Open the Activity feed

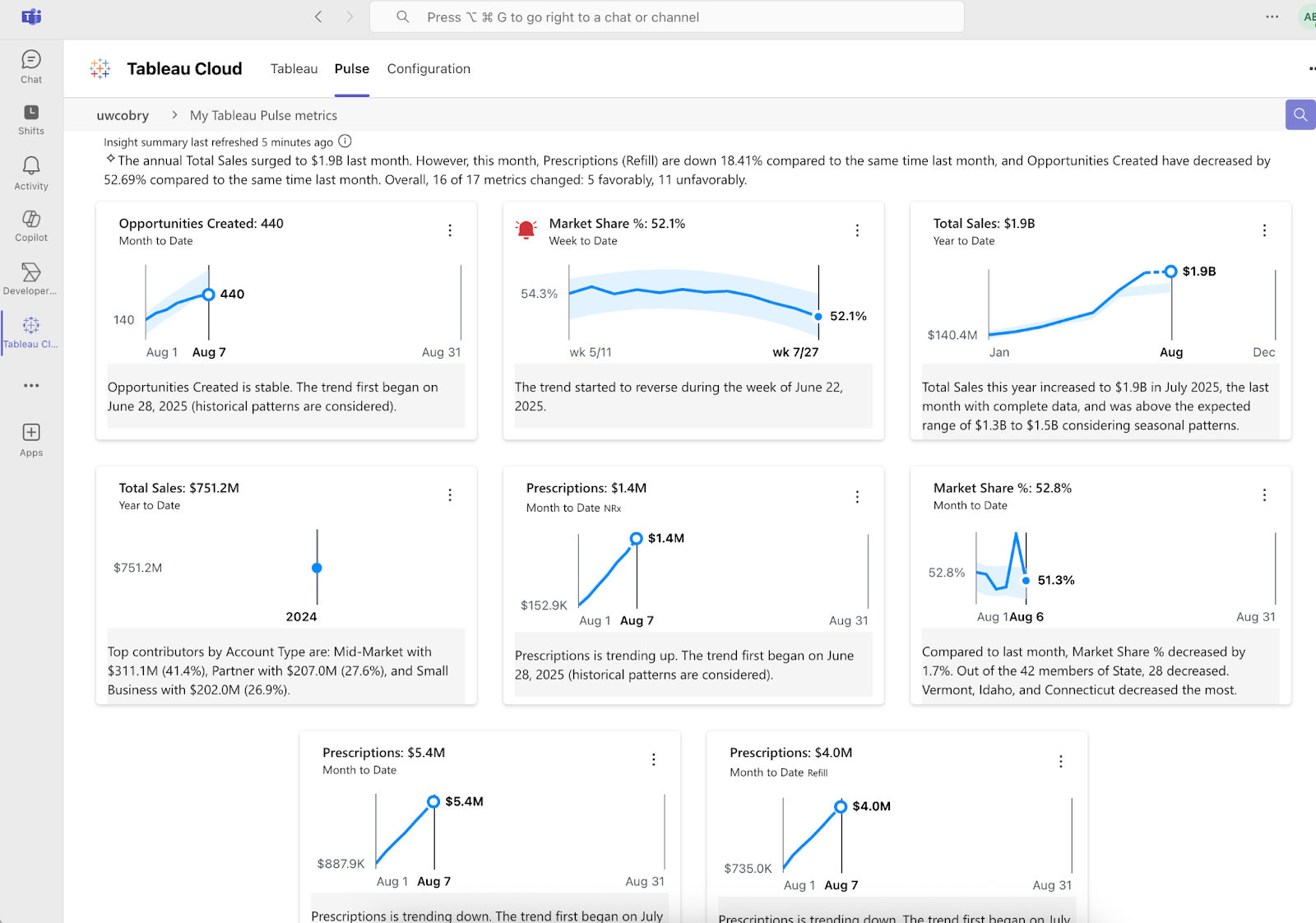point(30,173)
